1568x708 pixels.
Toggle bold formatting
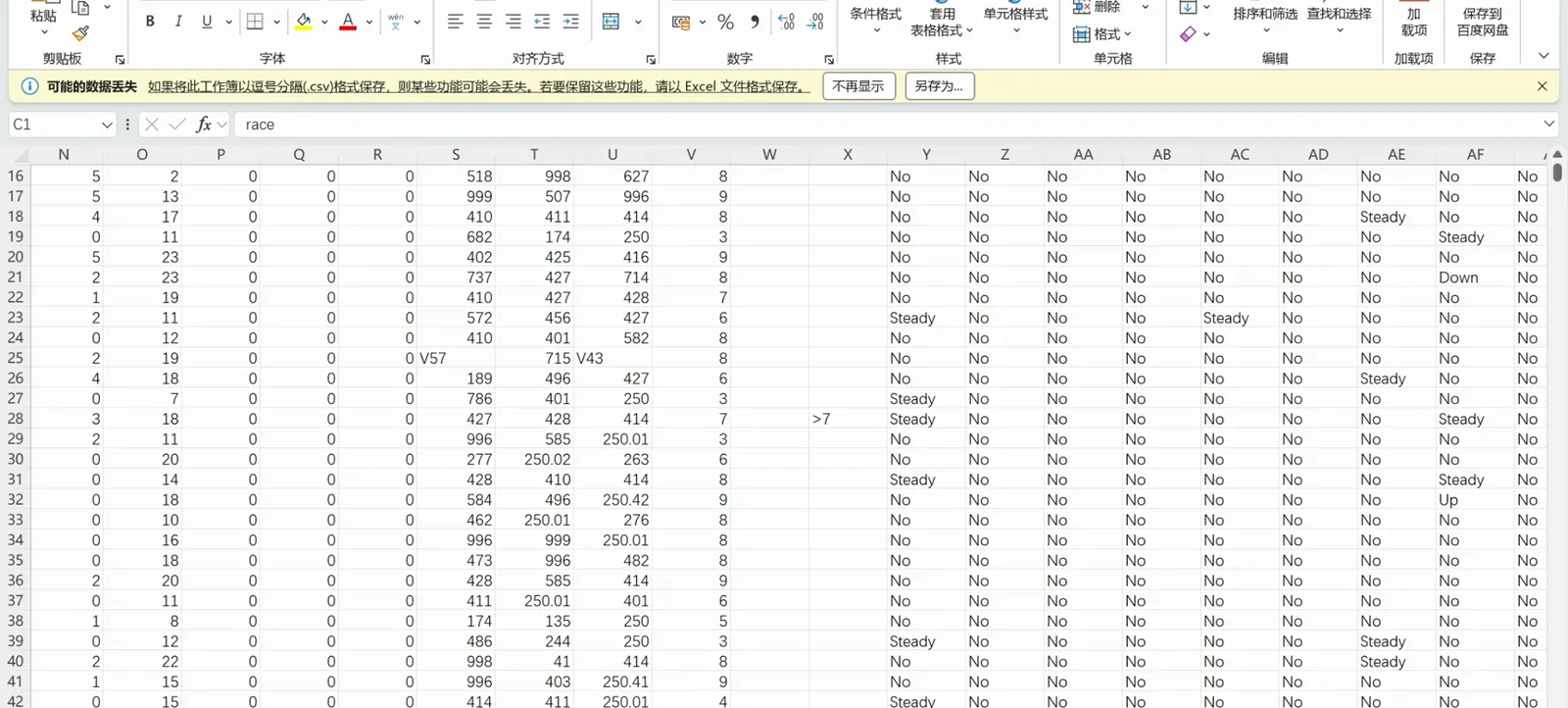[x=150, y=22]
